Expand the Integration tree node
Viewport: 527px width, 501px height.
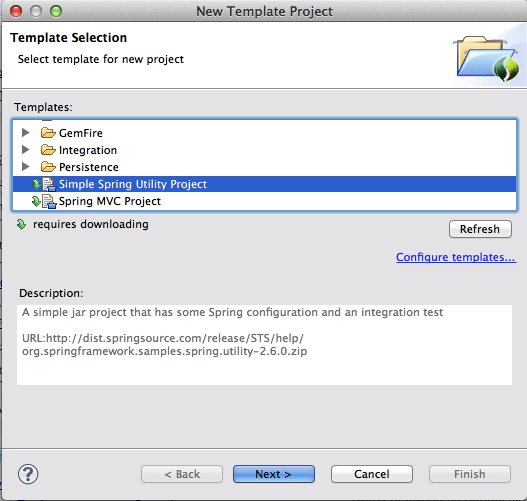[x=26, y=150]
